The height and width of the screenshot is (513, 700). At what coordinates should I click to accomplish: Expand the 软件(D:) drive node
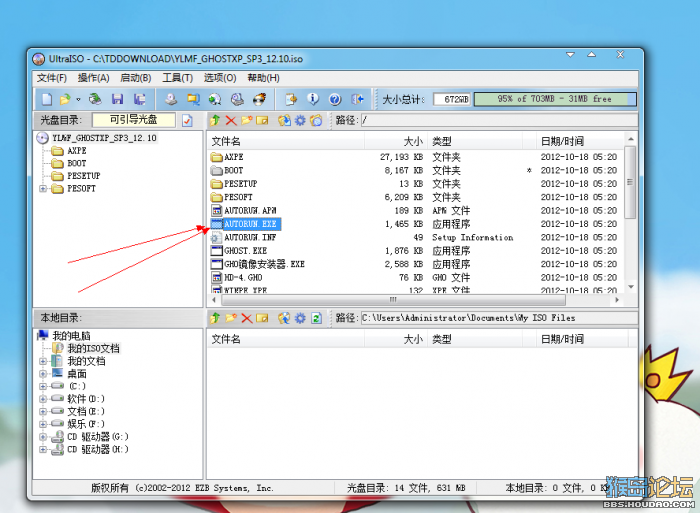point(43,399)
